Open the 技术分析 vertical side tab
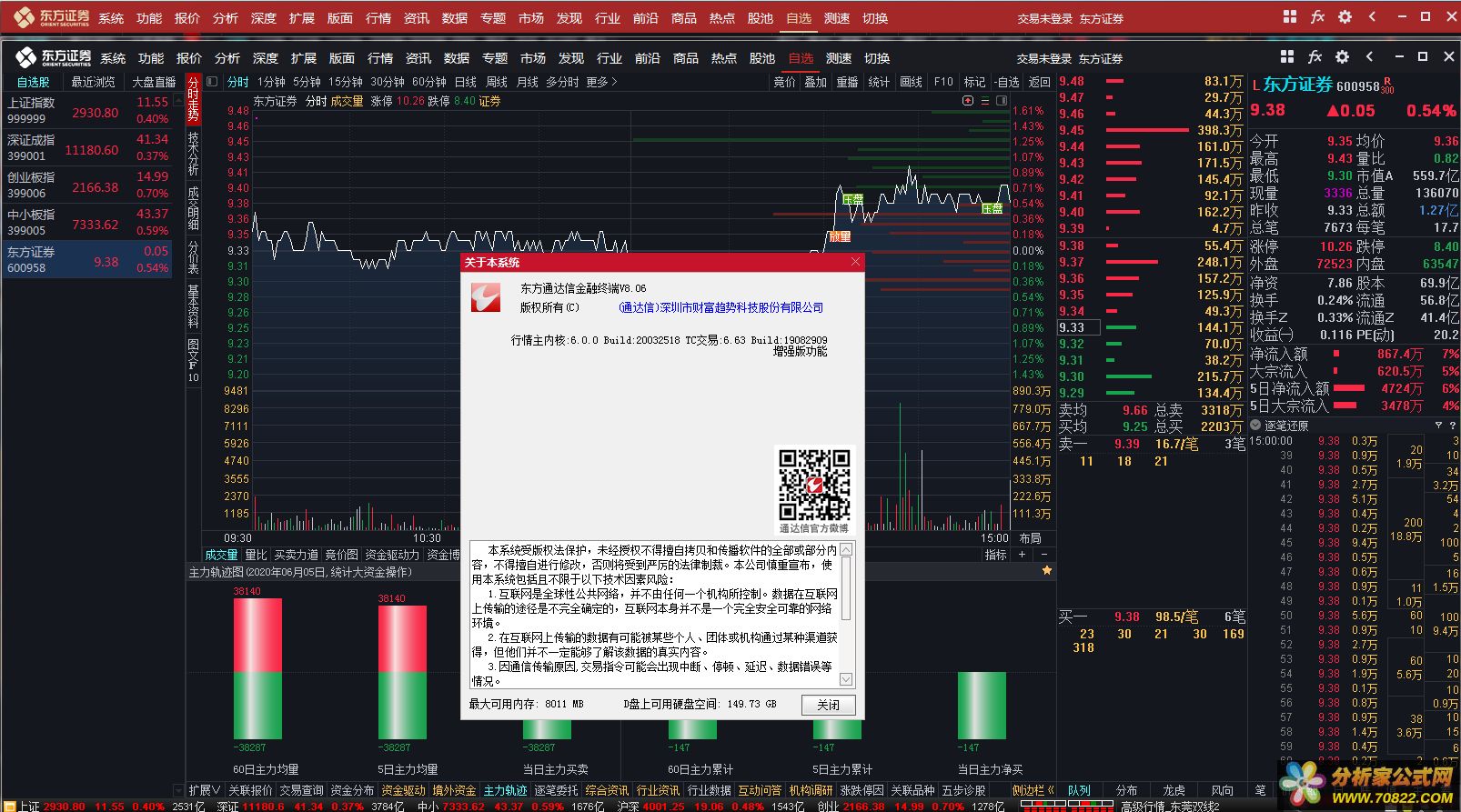Image resolution: width=1461 pixels, height=812 pixels. coord(193,154)
